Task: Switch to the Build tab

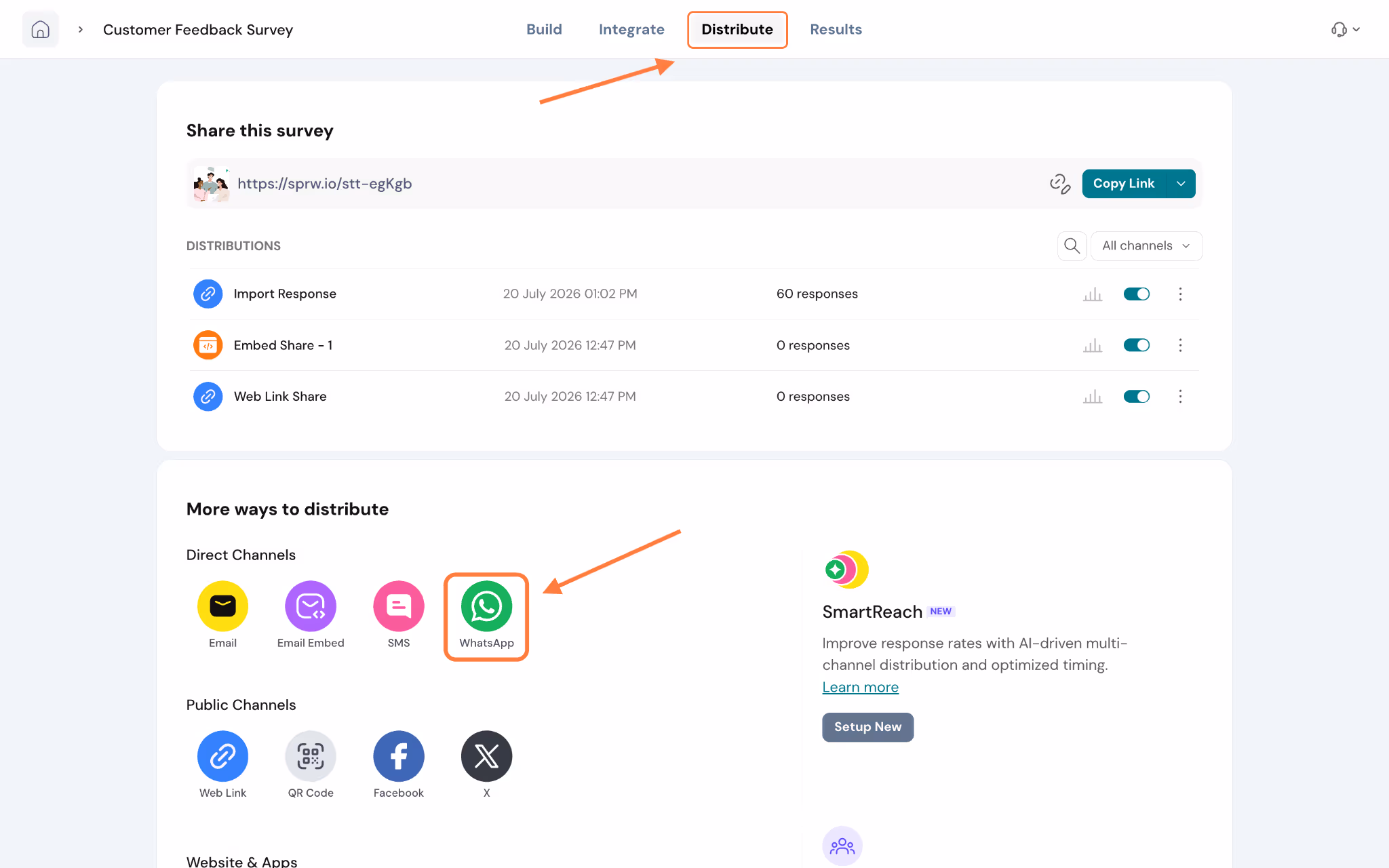Action: [x=544, y=29]
